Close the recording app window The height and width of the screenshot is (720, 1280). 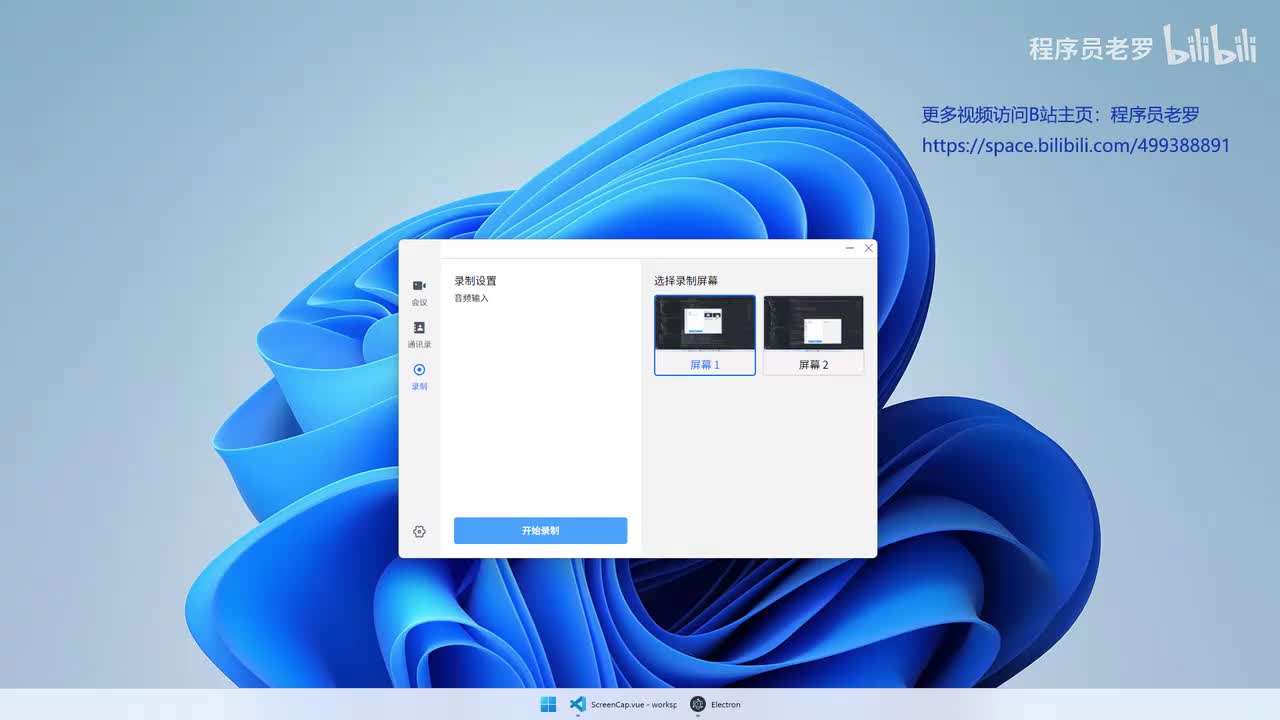[x=868, y=248]
